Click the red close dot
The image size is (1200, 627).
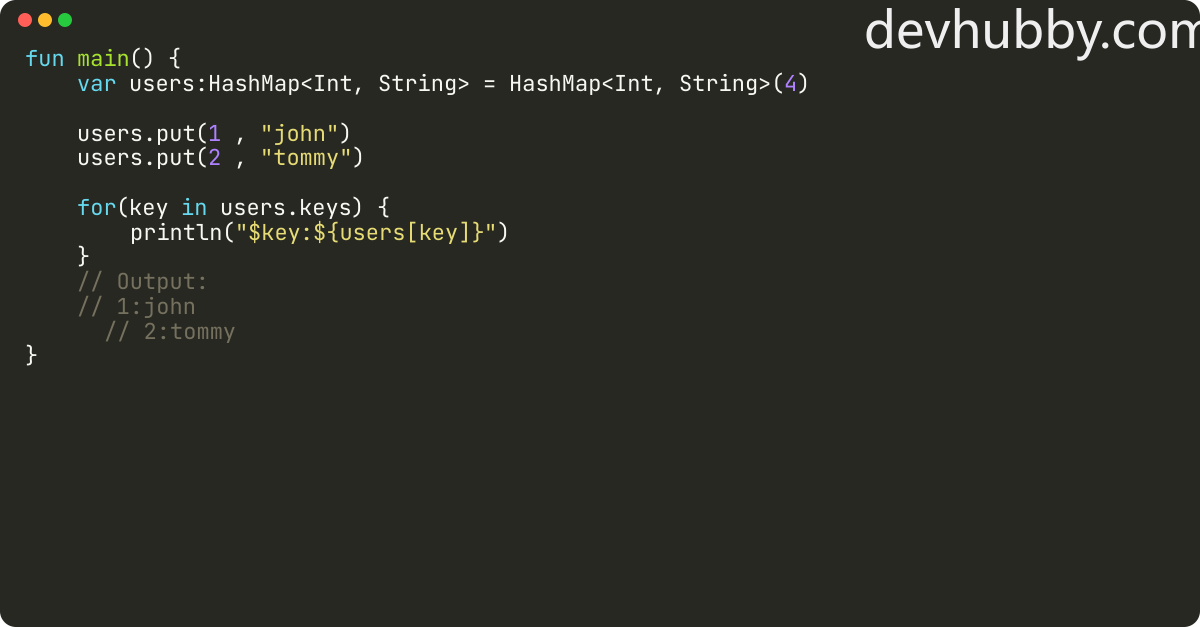25,20
